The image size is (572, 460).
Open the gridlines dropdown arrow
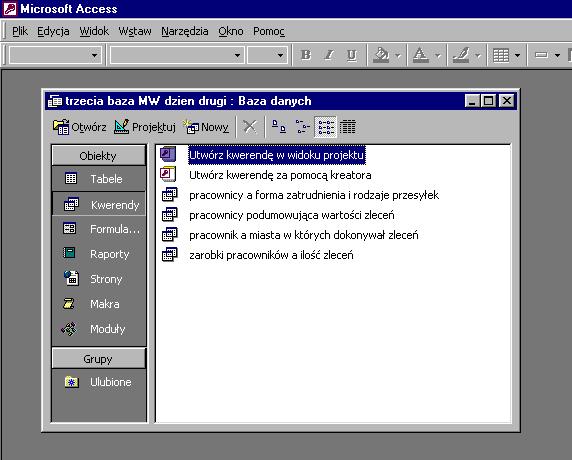(518, 55)
